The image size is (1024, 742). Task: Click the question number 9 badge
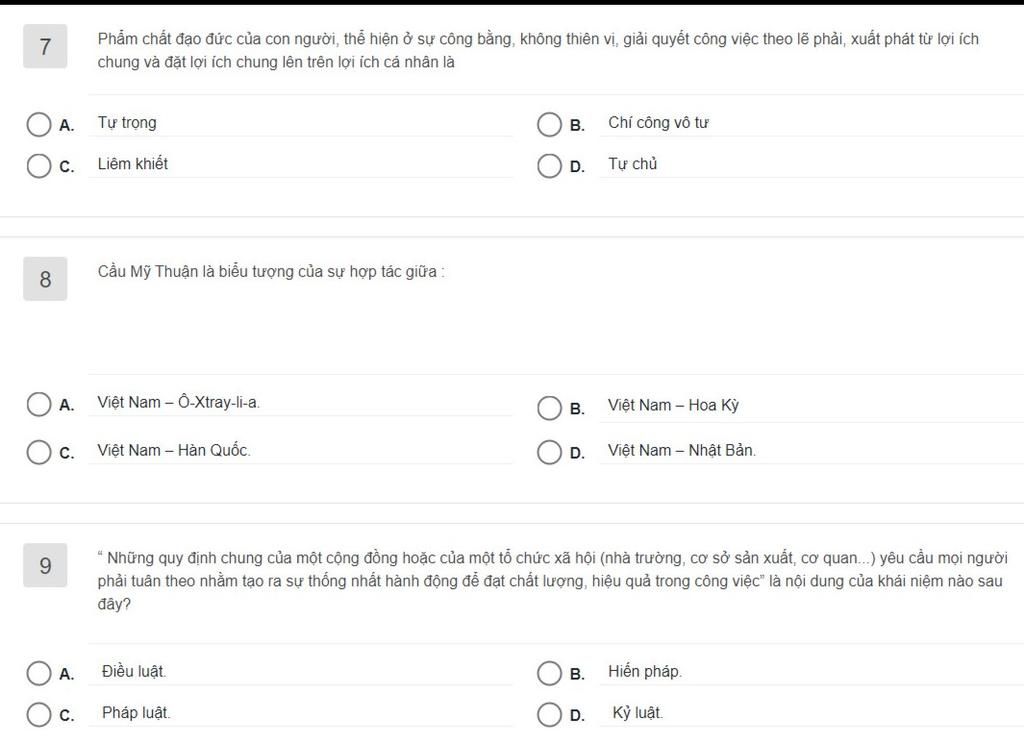pos(45,565)
